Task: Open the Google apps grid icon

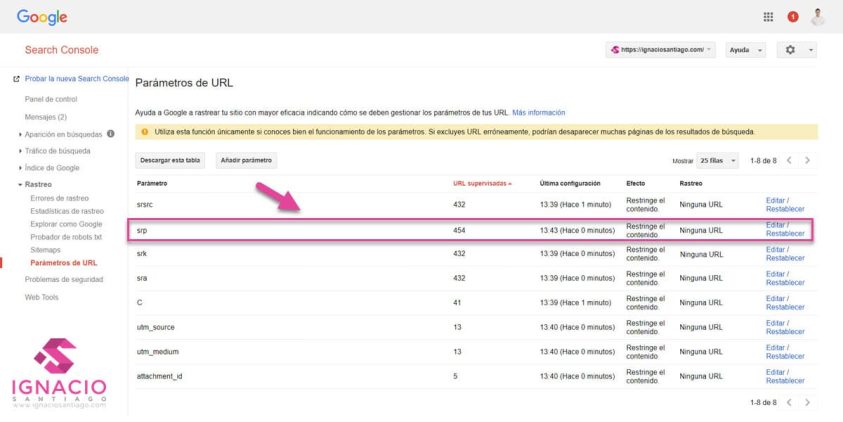Action: click(768, 17)
